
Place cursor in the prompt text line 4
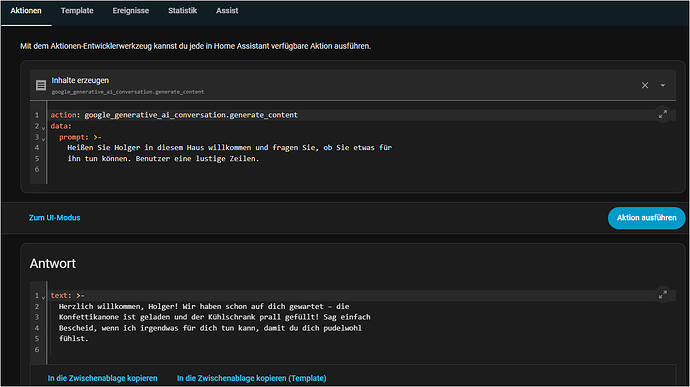tap(229, 147)
